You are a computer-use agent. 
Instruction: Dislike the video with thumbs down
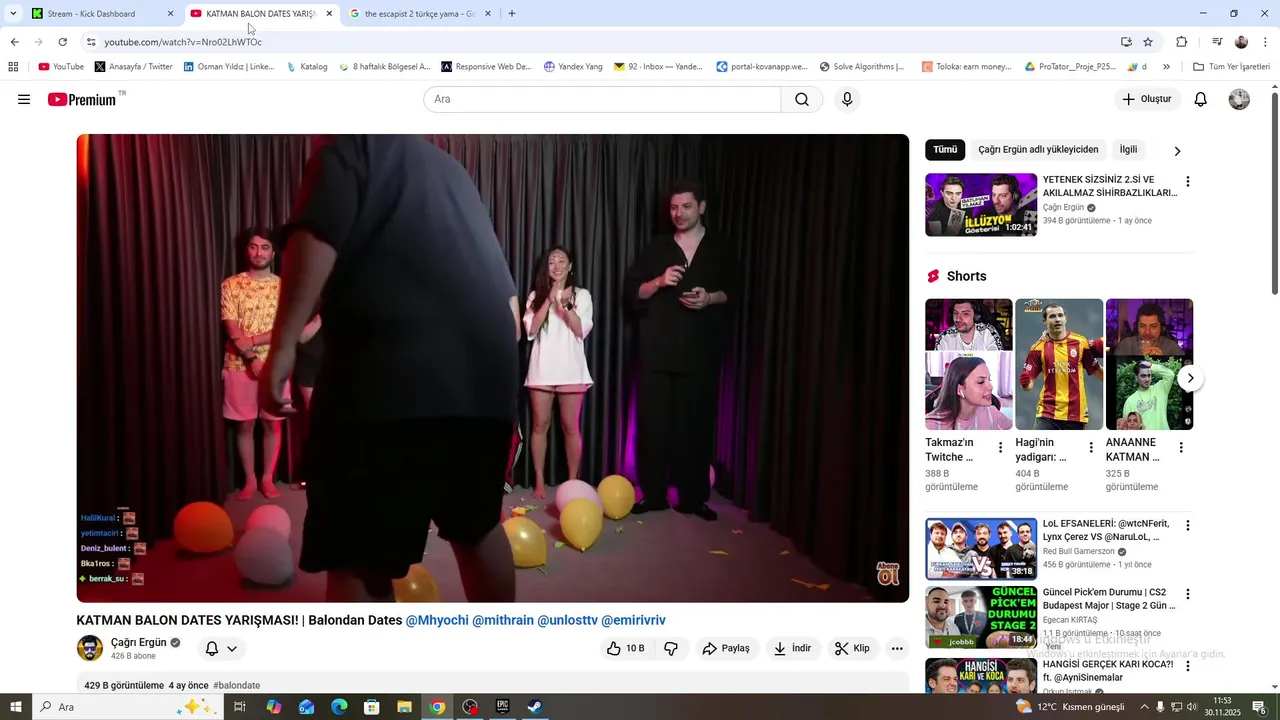(x=671, y=648)
